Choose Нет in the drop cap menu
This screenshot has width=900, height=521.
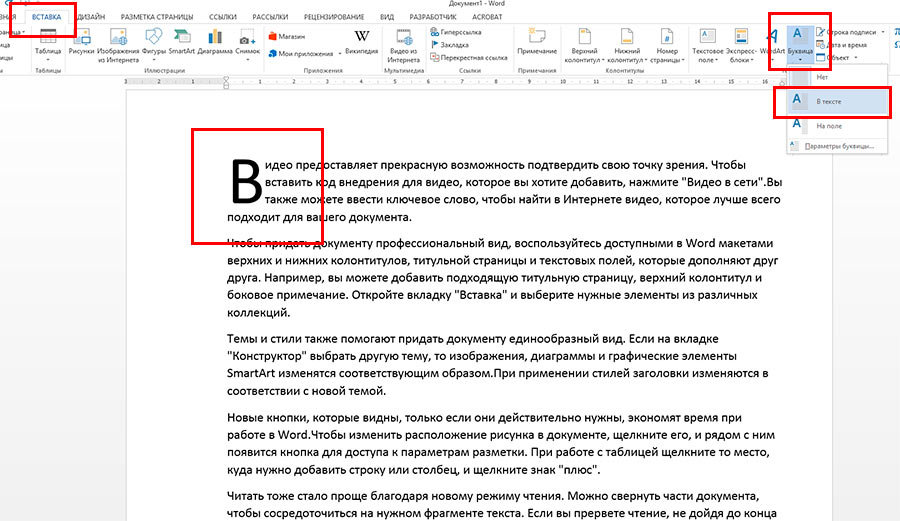837,77
